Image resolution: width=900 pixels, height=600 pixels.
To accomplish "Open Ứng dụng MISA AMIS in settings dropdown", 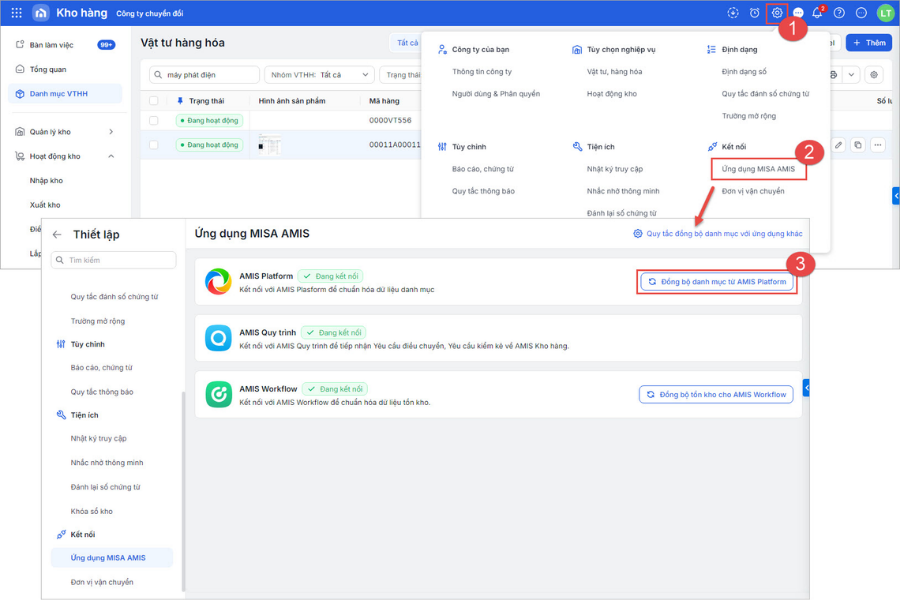I will click(x=758, y=169).
